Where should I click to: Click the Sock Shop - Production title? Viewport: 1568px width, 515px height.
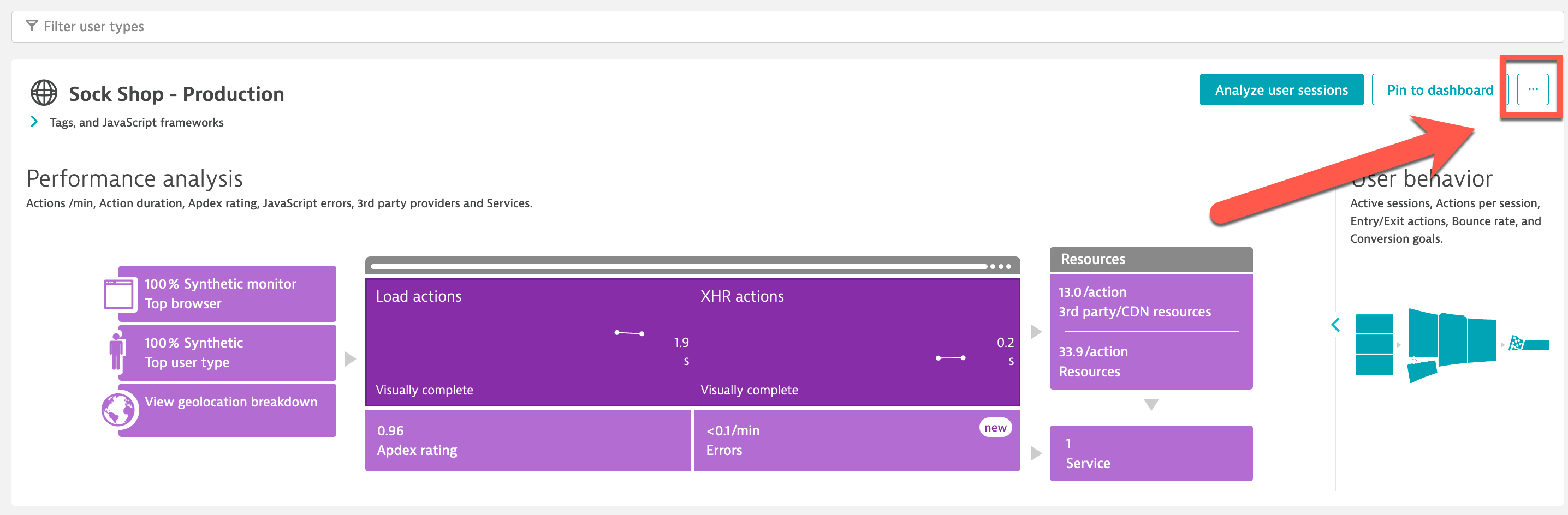tap(176, 94)
